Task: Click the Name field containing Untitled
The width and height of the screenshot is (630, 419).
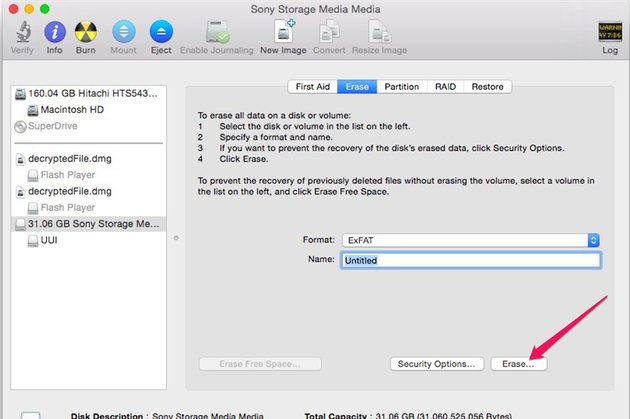Action: tap(469, 260)
